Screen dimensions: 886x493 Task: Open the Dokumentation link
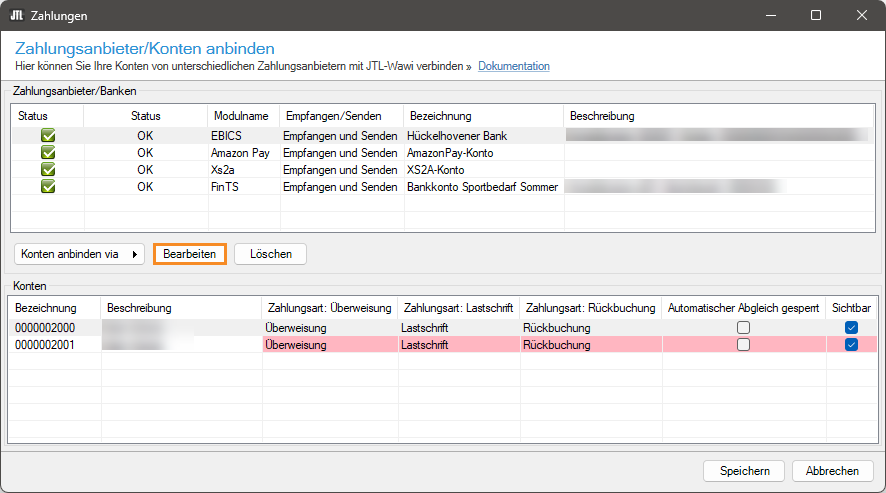[513, 66]
